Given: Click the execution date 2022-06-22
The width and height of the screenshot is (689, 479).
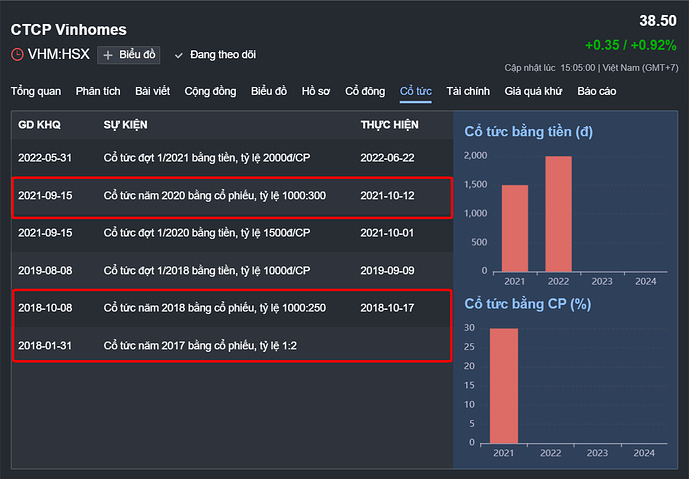Looking at the screenshot, I should (388, 158).
